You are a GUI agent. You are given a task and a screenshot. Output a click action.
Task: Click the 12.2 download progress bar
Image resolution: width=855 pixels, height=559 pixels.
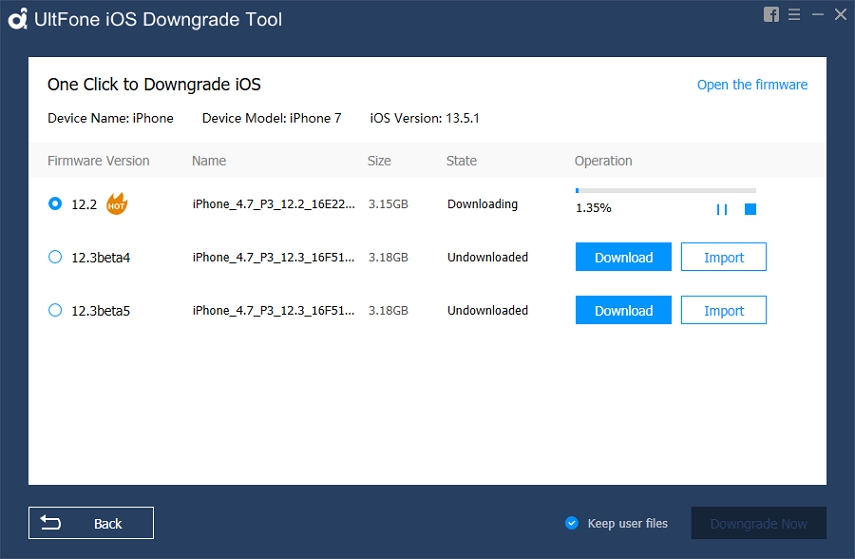coord(665,190)
